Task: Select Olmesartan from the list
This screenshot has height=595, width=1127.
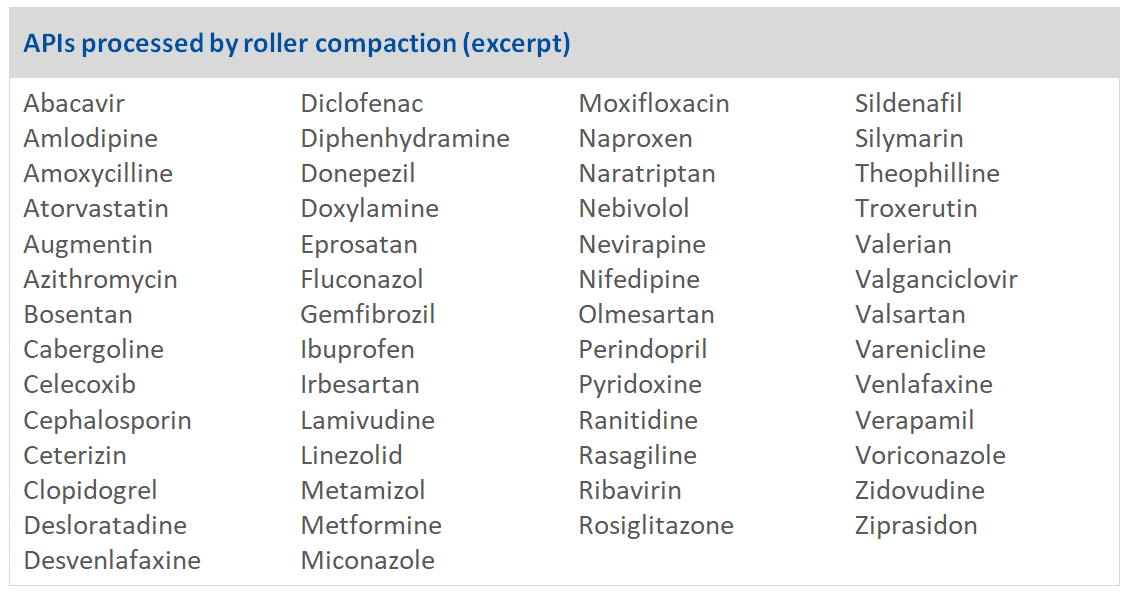Action: point(647,315)
